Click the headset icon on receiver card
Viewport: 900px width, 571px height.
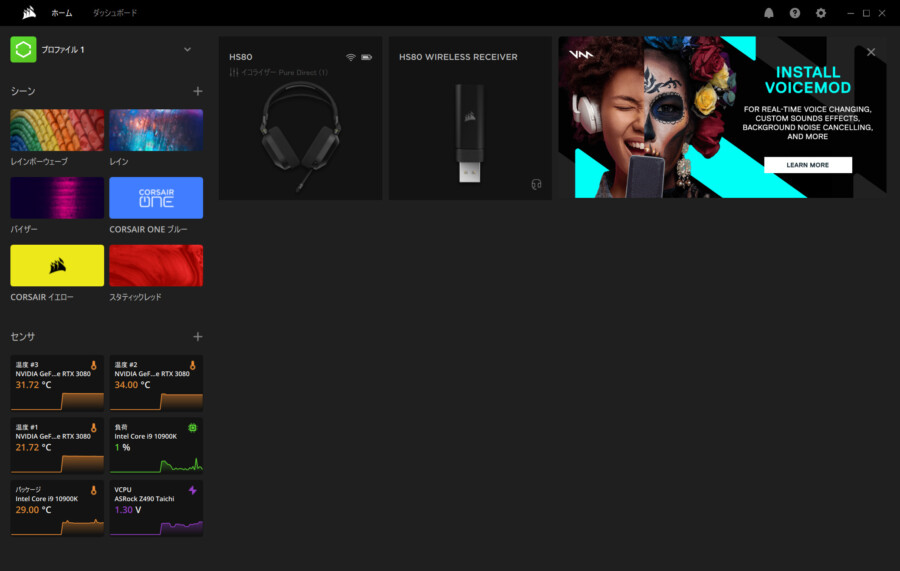click(x=537, y=184)
